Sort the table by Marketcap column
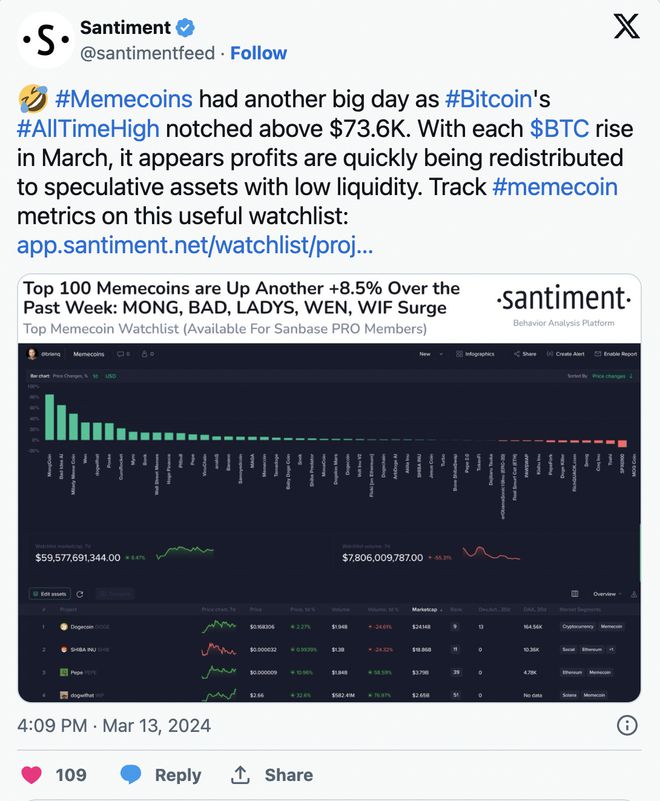 click(x=425, y=609)
